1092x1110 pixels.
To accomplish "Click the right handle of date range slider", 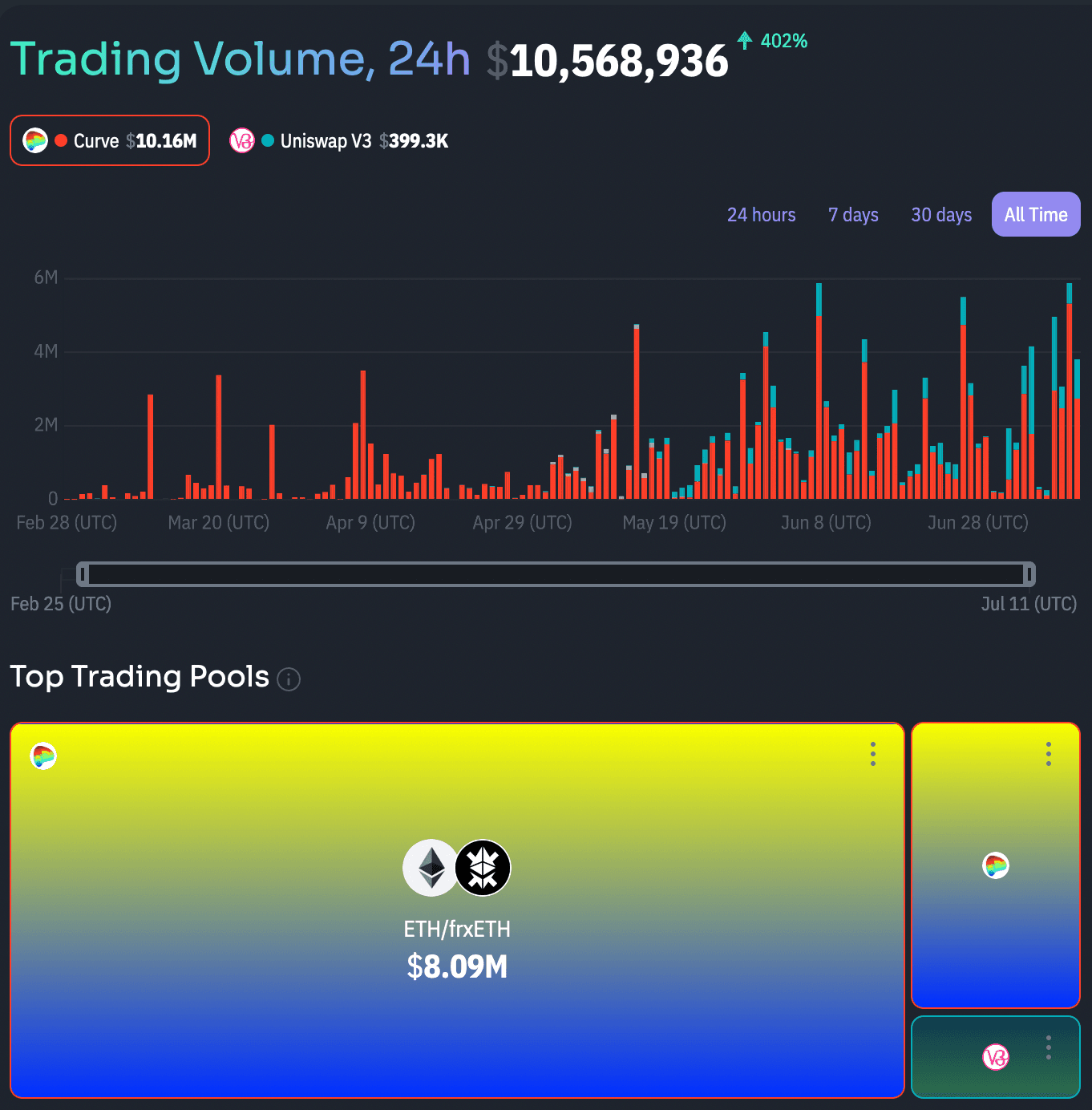I will click(1029, 574).
